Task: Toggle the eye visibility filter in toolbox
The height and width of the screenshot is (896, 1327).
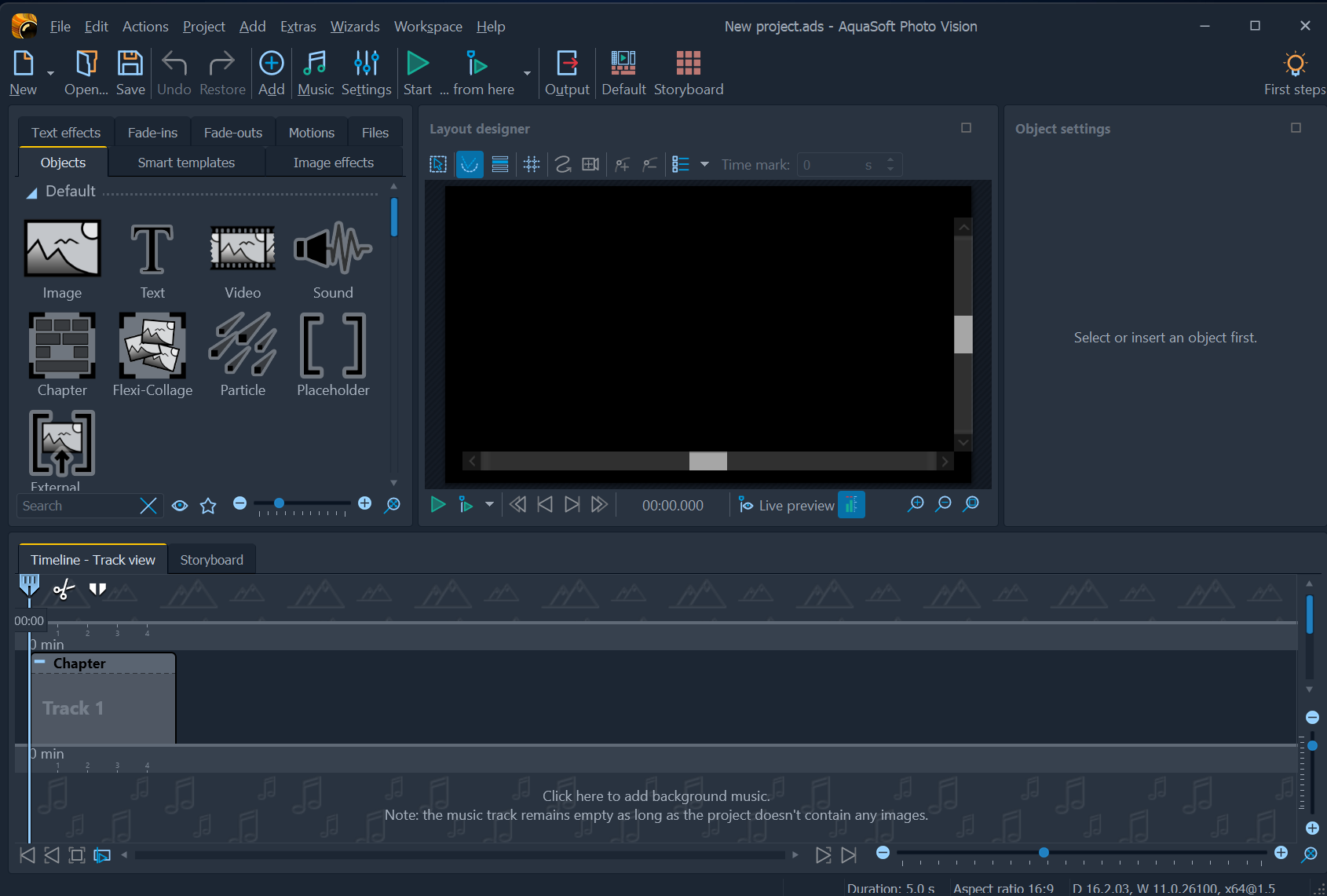Action: click(180, 506)
